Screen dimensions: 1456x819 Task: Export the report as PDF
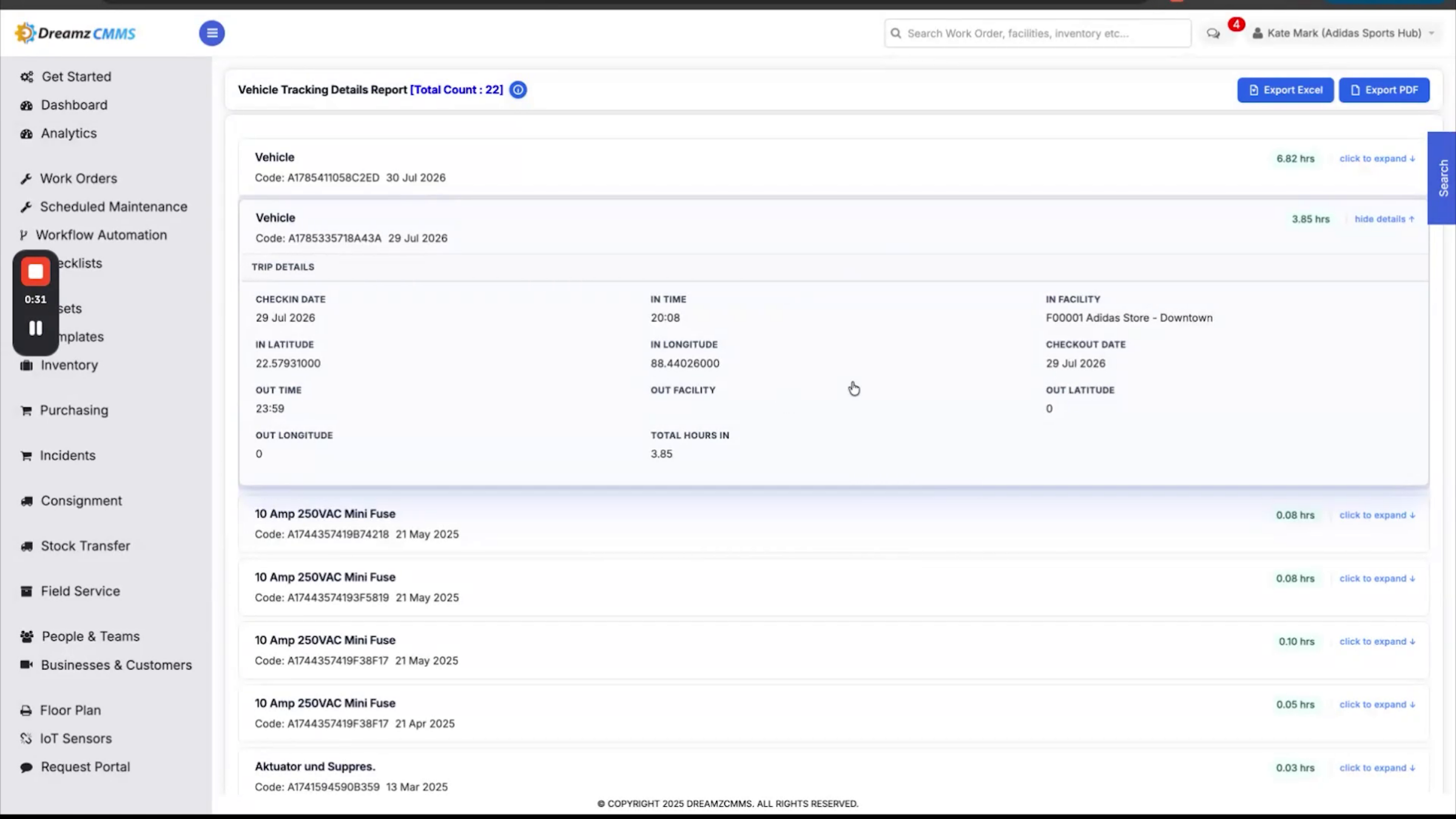pyautogui.click(x=1384, y=90)
